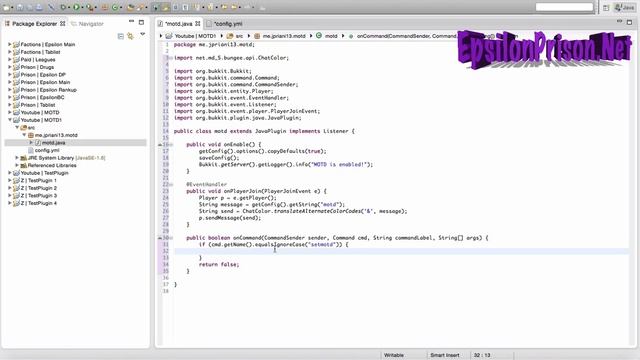Viewport: 640px width, 360px height.
Task: Click the Save All toolbar icon
Action: pyautogui.click(x=29, y=7)
